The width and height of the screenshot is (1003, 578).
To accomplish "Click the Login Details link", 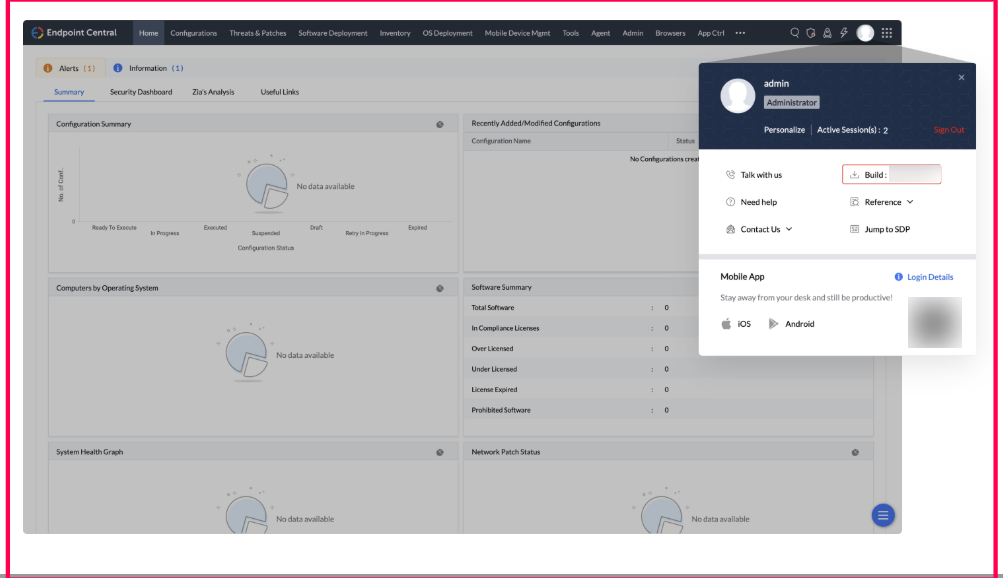I will click(x=930, y=277).
